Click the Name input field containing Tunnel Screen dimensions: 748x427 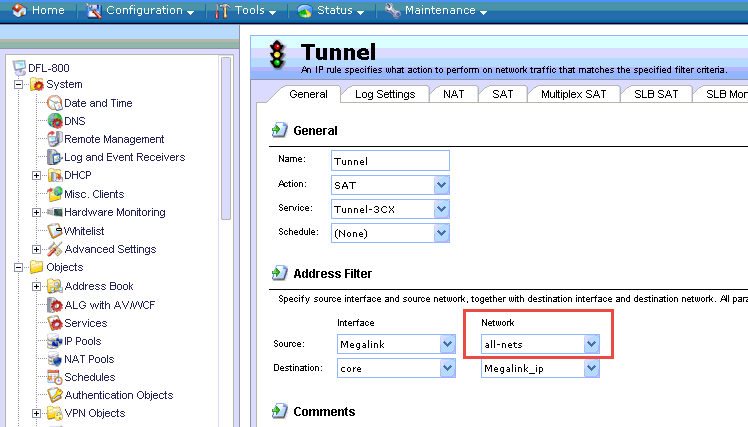pyautogui.click(x=390, y=161)
